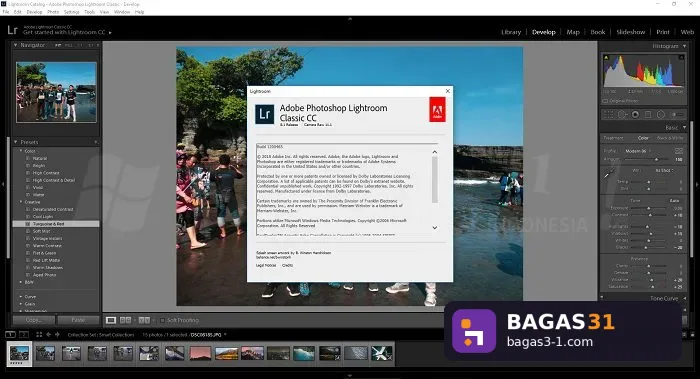This screenshot has height=379, width=700.
Task: Collapse the Color preset group
Action: point(21,151)
